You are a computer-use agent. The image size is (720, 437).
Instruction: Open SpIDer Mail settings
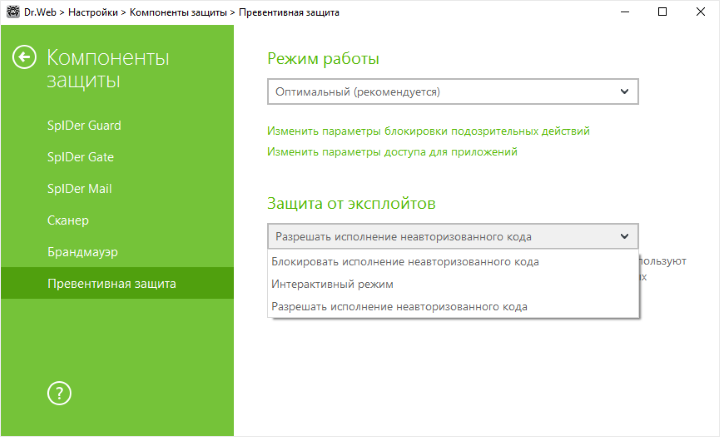pos(79,189)
